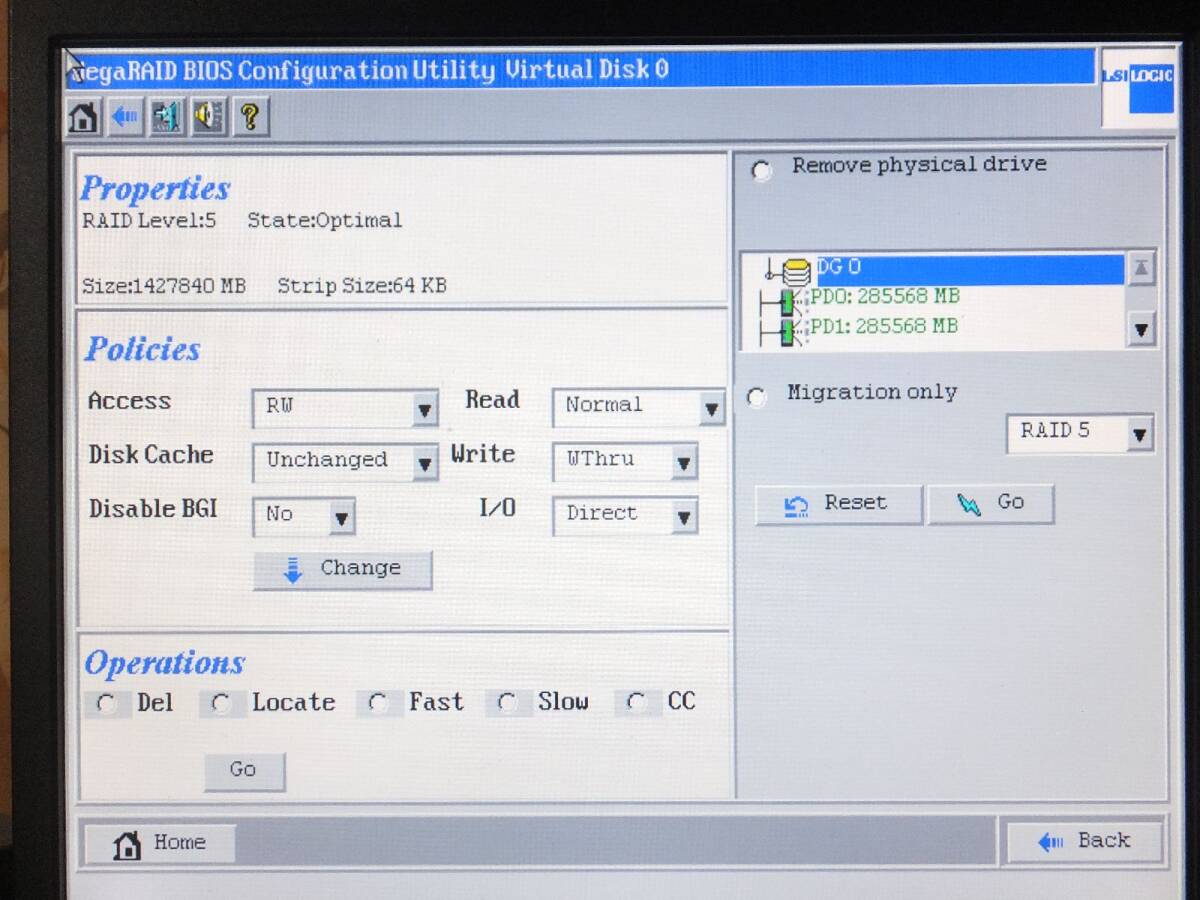Image resolution: width=1200 pixels, height=900 pixels.
Task: Click the Policies heading
Action: pyautogui.click(x=142, y=349)
